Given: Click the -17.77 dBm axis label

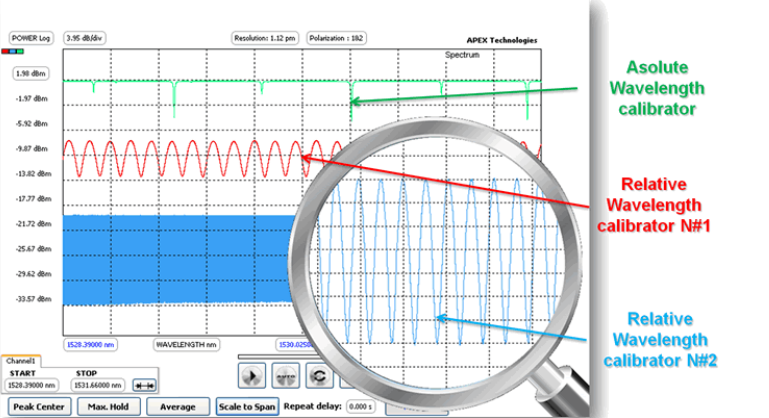Looking at the screenshot, I should [x=33, y=199].
